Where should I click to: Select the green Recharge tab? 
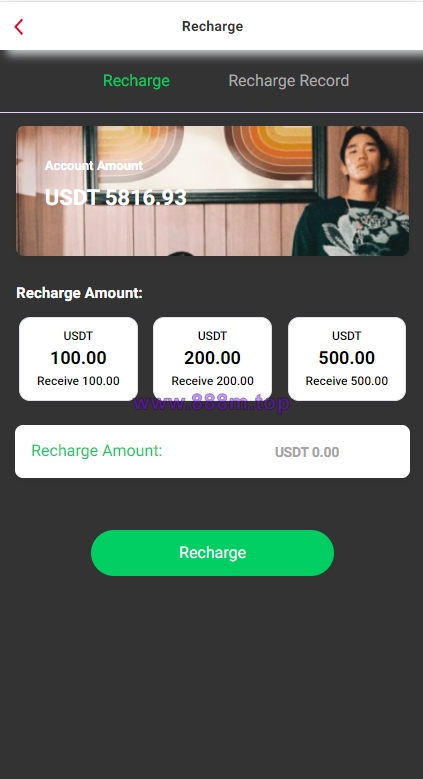point(136,80)
